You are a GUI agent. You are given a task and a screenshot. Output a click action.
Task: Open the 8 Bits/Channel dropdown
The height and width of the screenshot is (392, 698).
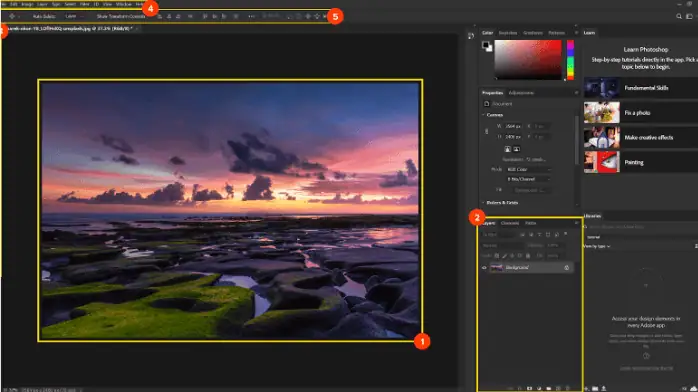pyautogui.click(x=528, y=179)
